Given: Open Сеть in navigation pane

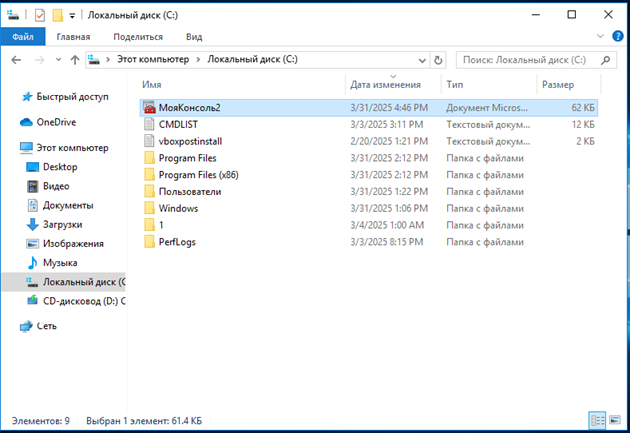Looking at the screenshot, I should (47, 326).
